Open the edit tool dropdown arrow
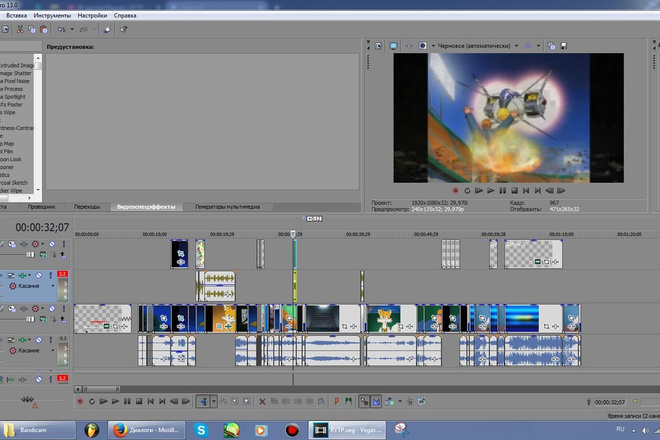660x440 pixels. tap(213, 402)
